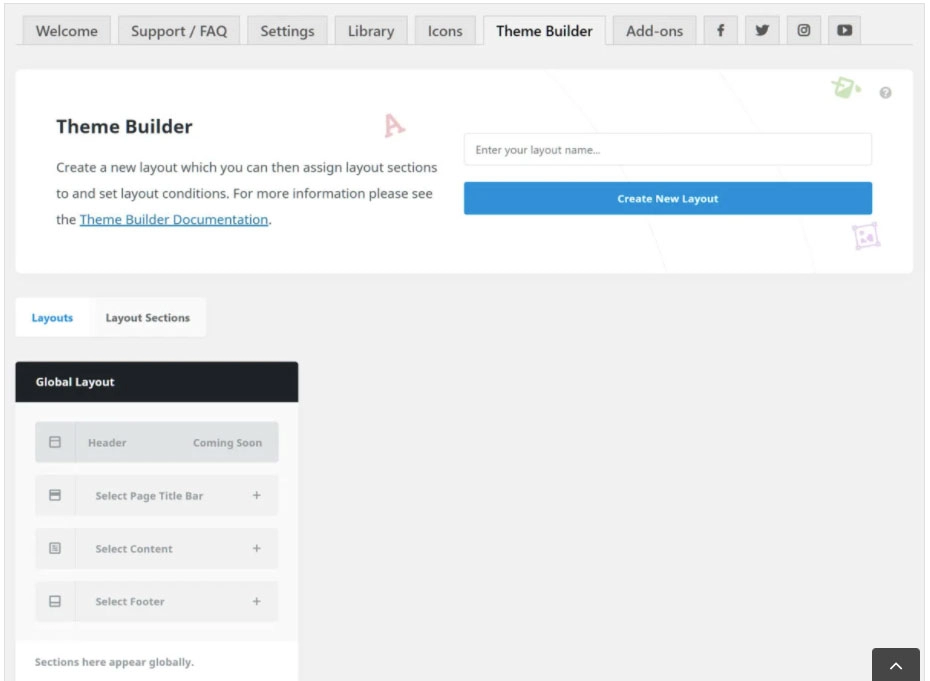Screen dimensions: 930x681
Task: Open the Facebook icon tab
Action: point(720,30)
